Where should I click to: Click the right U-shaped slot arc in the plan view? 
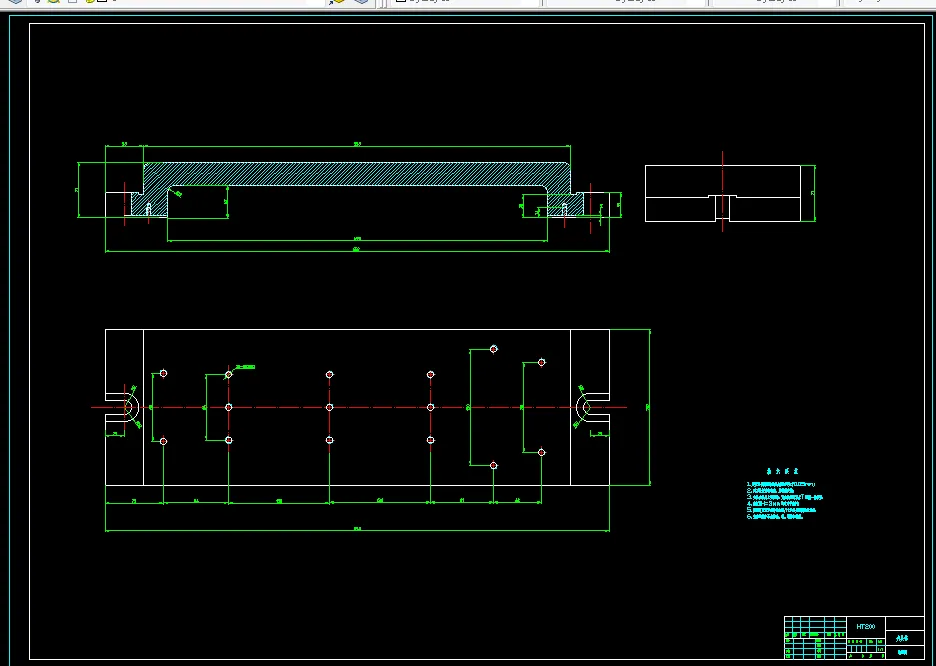point(582,408)
